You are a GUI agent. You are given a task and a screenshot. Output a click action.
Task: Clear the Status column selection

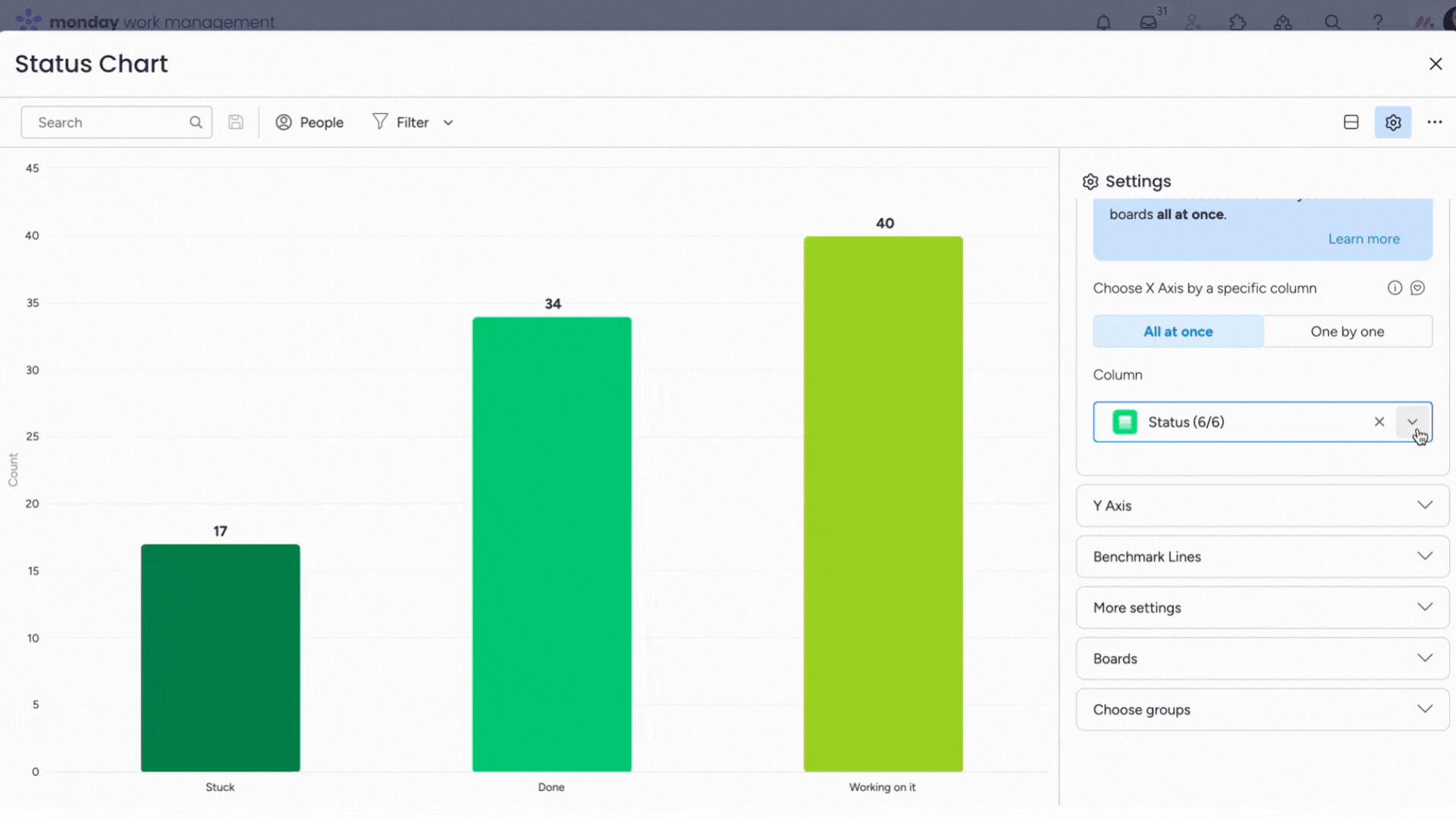pos(1379,421)
